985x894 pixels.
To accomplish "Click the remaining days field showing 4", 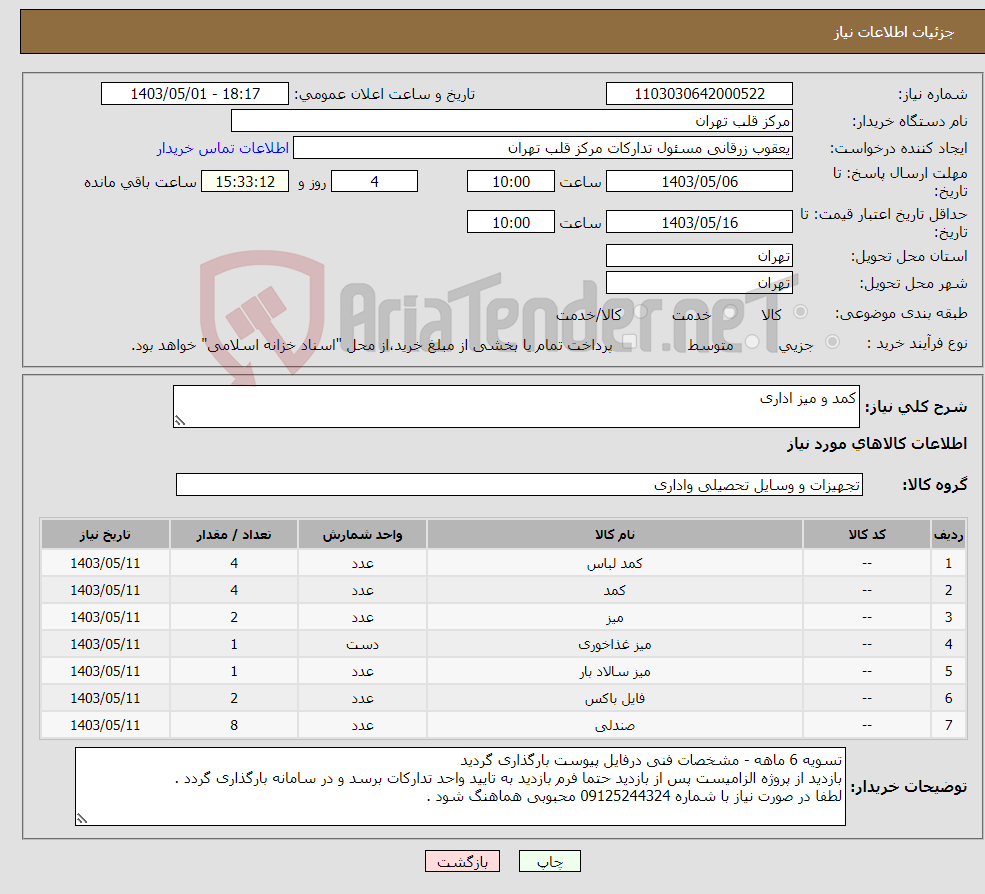I will coord(374,182).
